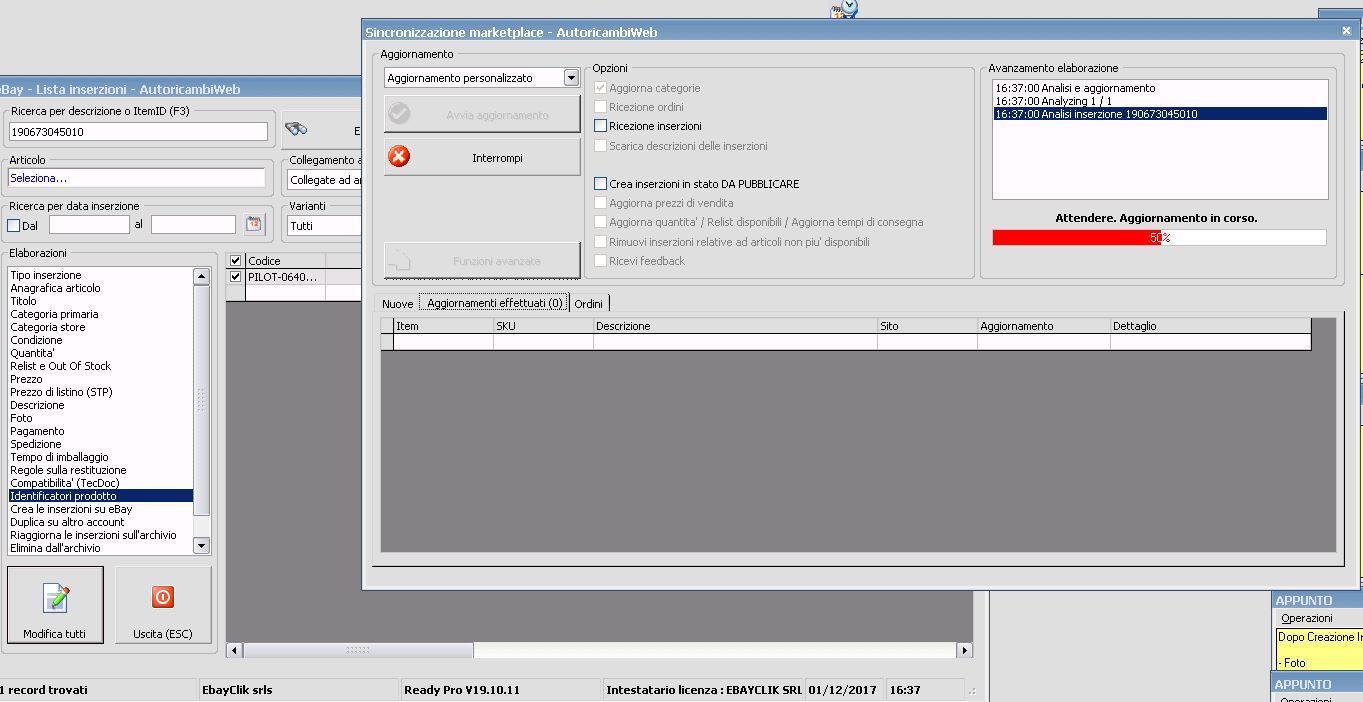Click the Aggiornamento column header
1363x702 pixels.
tap(1043, 326)
